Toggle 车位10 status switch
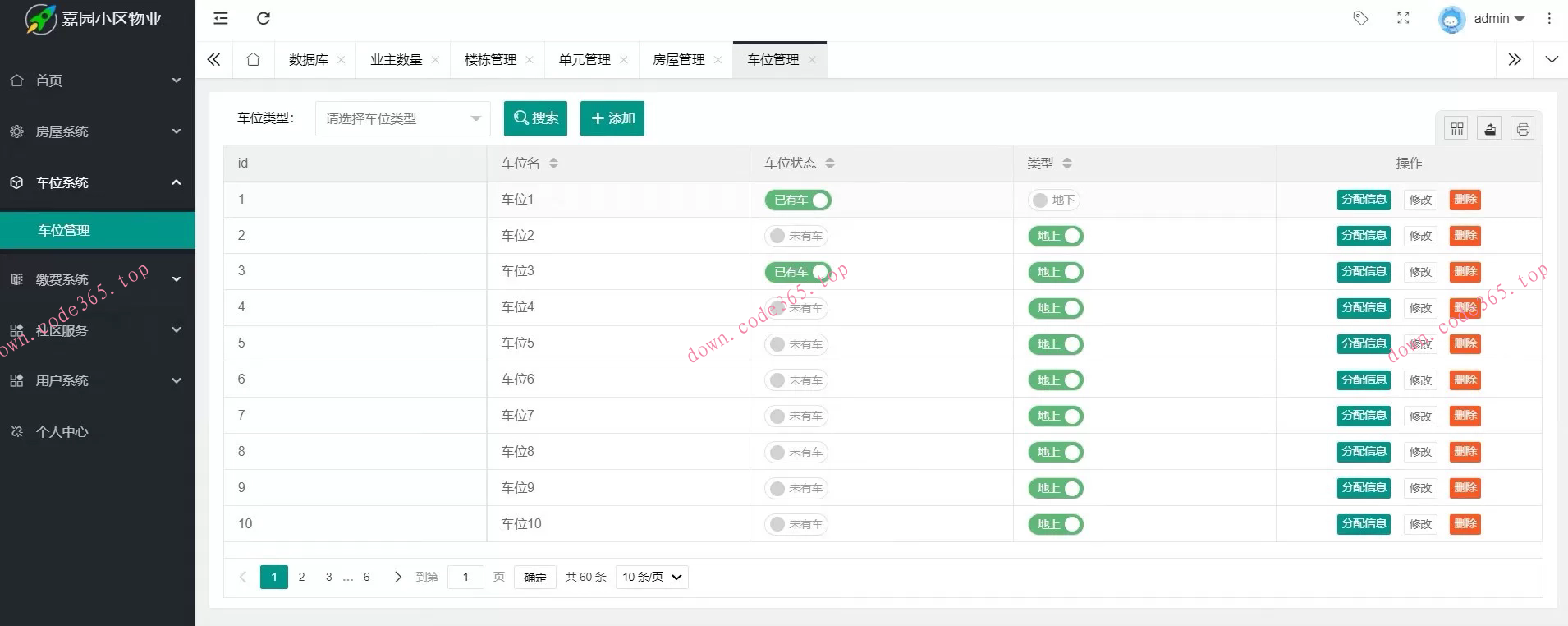 click(796, 524)
